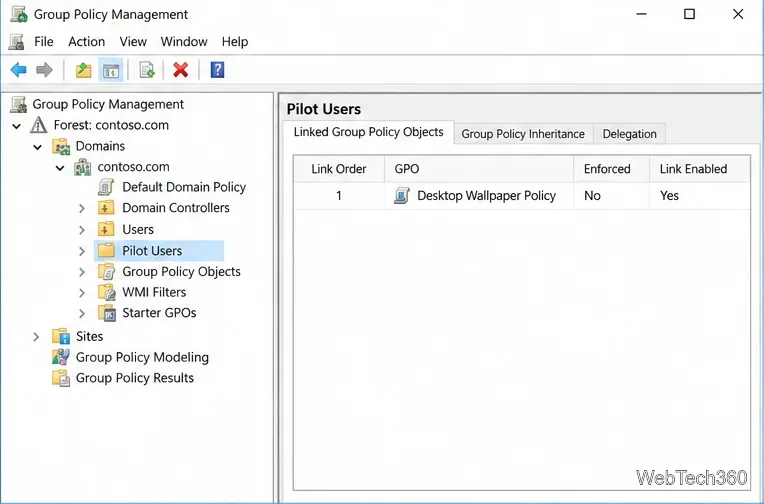The height and width of the screenshot is (504, 764).
Task: Switch to Linked Group Policy Objects tab
Action: pos(369,132)
